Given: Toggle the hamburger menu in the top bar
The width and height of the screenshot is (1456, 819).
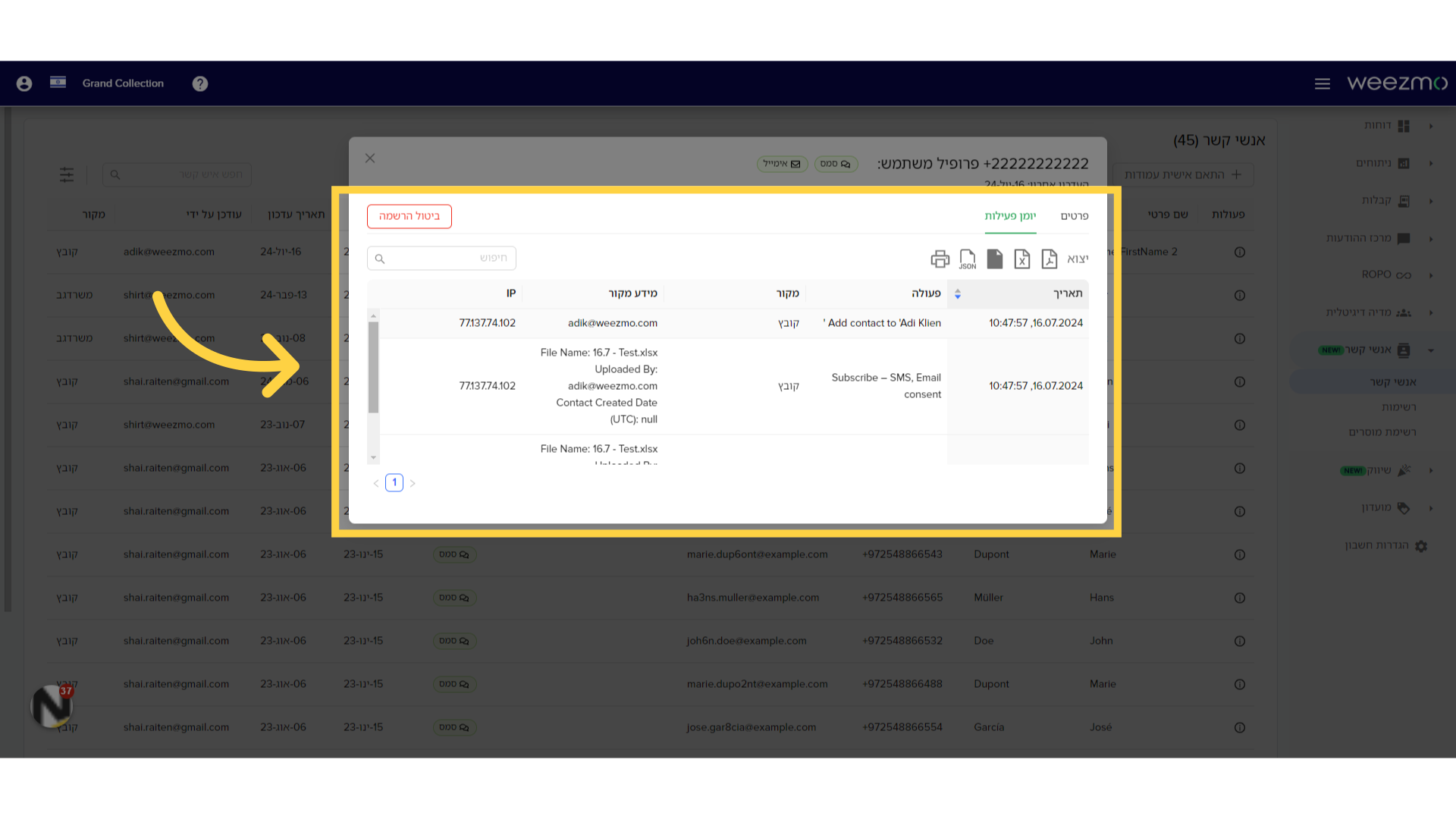Looking at the screenshot, I should pos(1323,83).
